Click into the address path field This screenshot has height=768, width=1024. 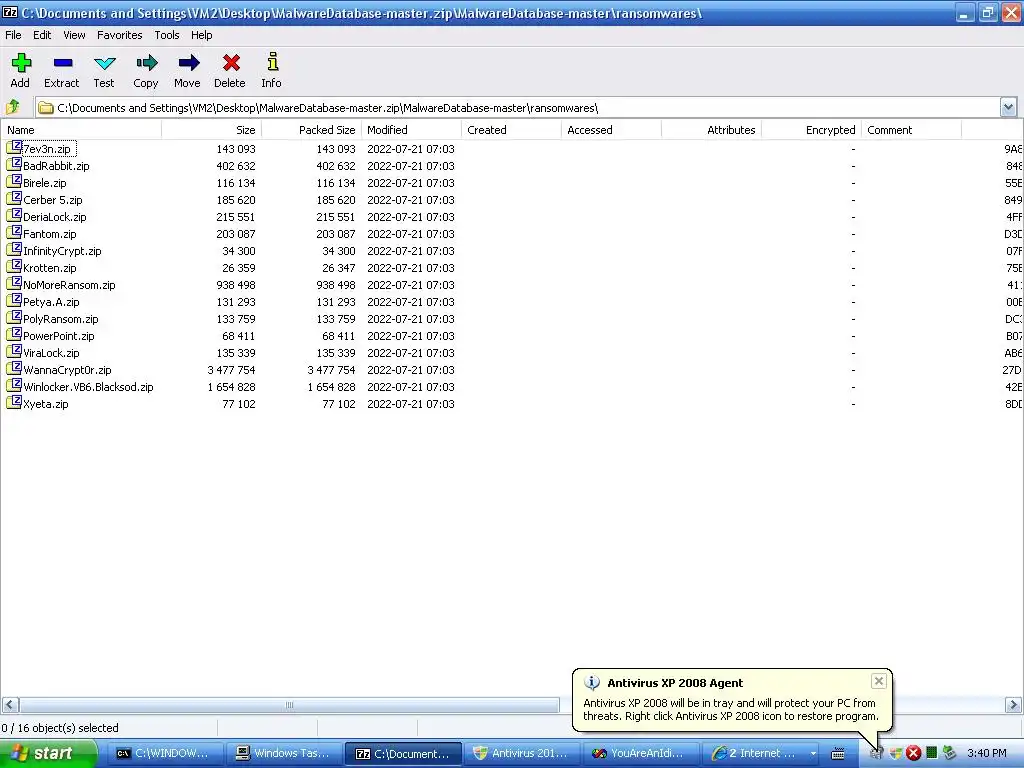[517, 108]
